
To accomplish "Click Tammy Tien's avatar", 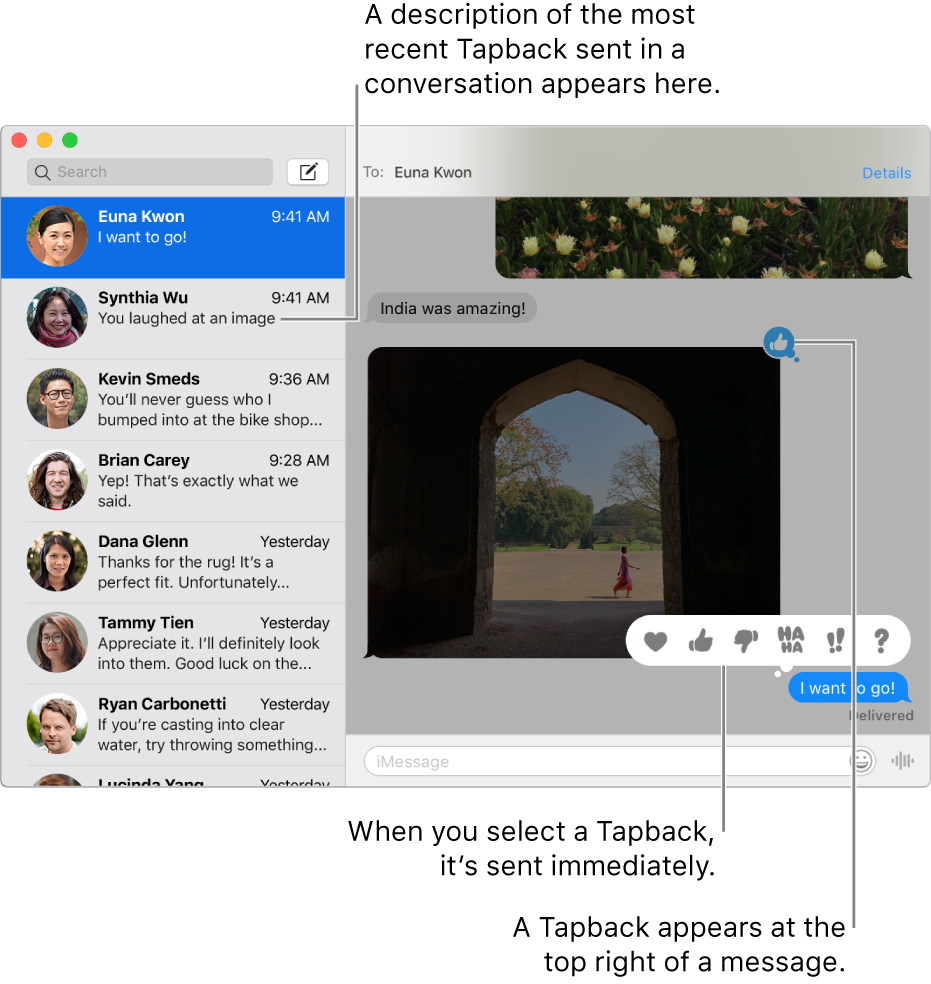I will click(x=57, y=642).
